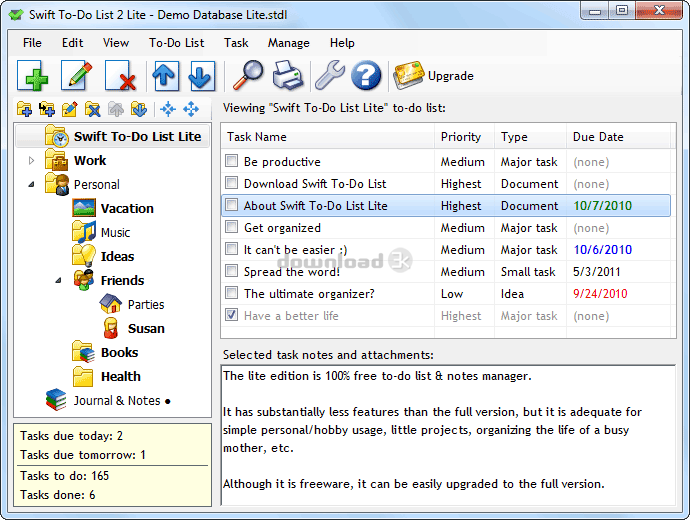Open options with the wrench icon
Viewport: 690px width, 520px height.
tap(330, 76)
